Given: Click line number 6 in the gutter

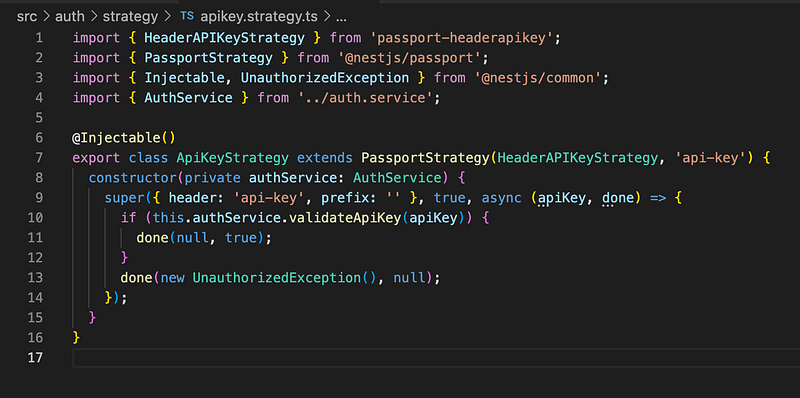Looking at the screenshot, I should point(39,138).
